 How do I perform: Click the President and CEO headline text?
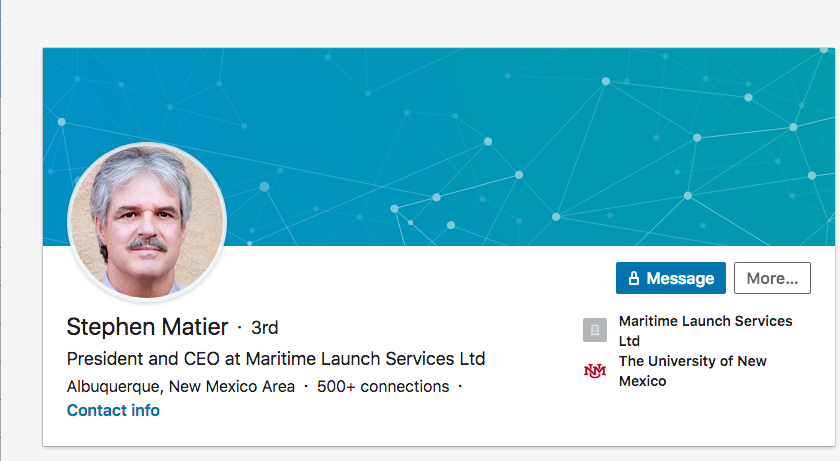[x=276, y=358]
